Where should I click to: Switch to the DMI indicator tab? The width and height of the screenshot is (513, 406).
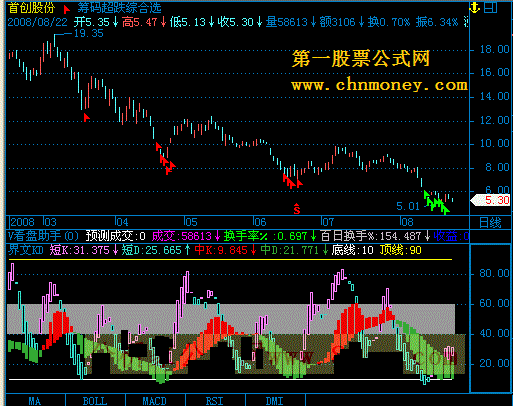275,401
